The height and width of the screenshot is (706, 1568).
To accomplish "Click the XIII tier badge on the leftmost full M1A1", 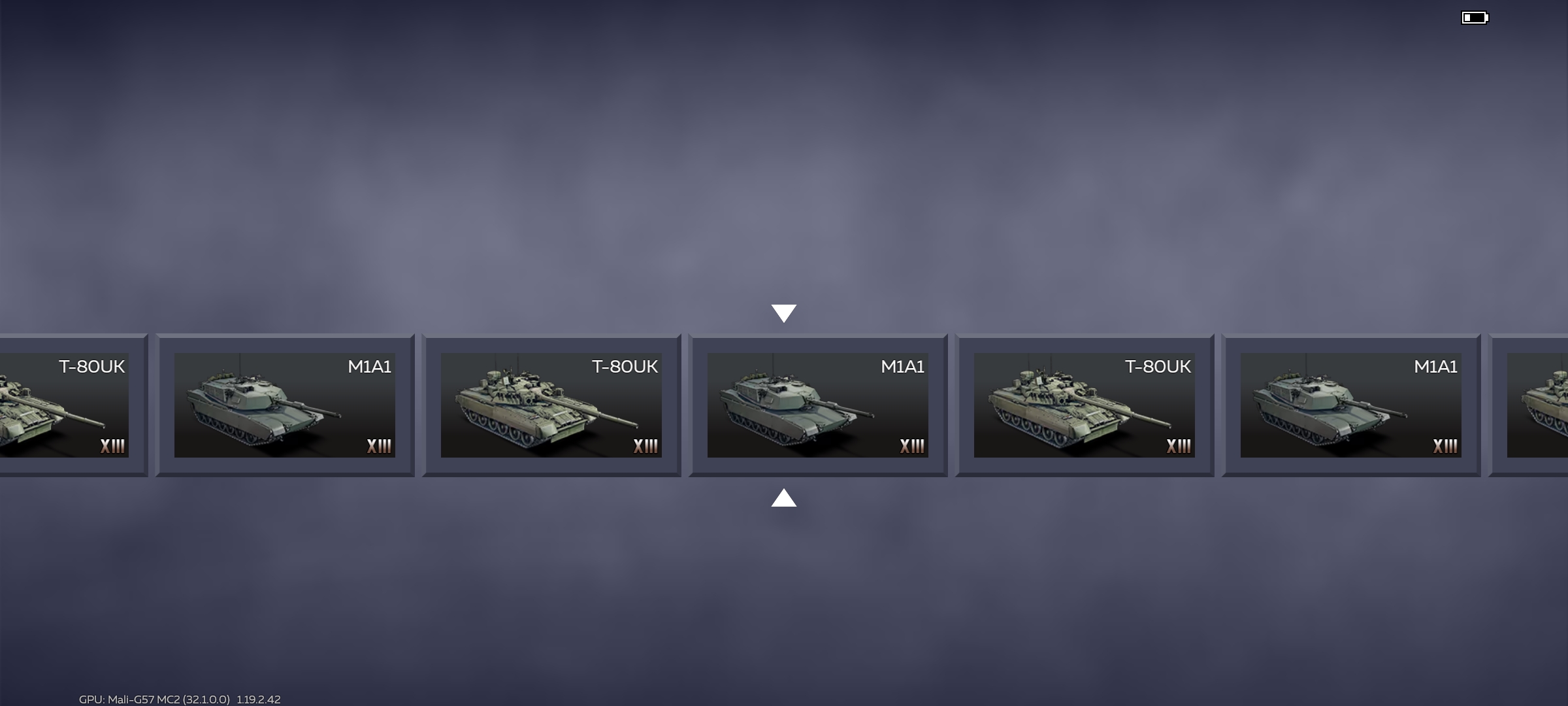I will [x=379, y=446].
